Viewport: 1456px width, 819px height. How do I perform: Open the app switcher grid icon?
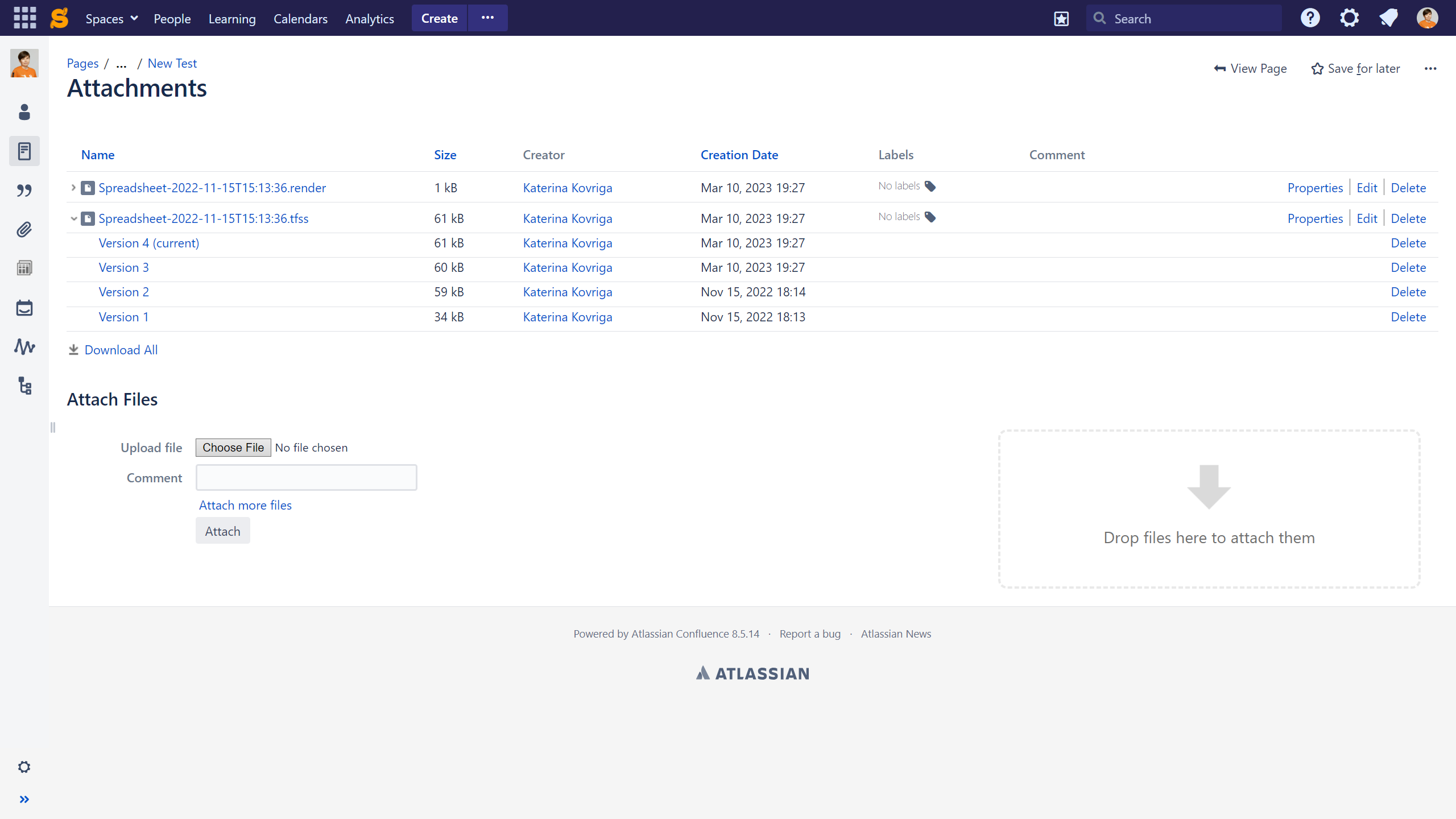pos(24,18)
